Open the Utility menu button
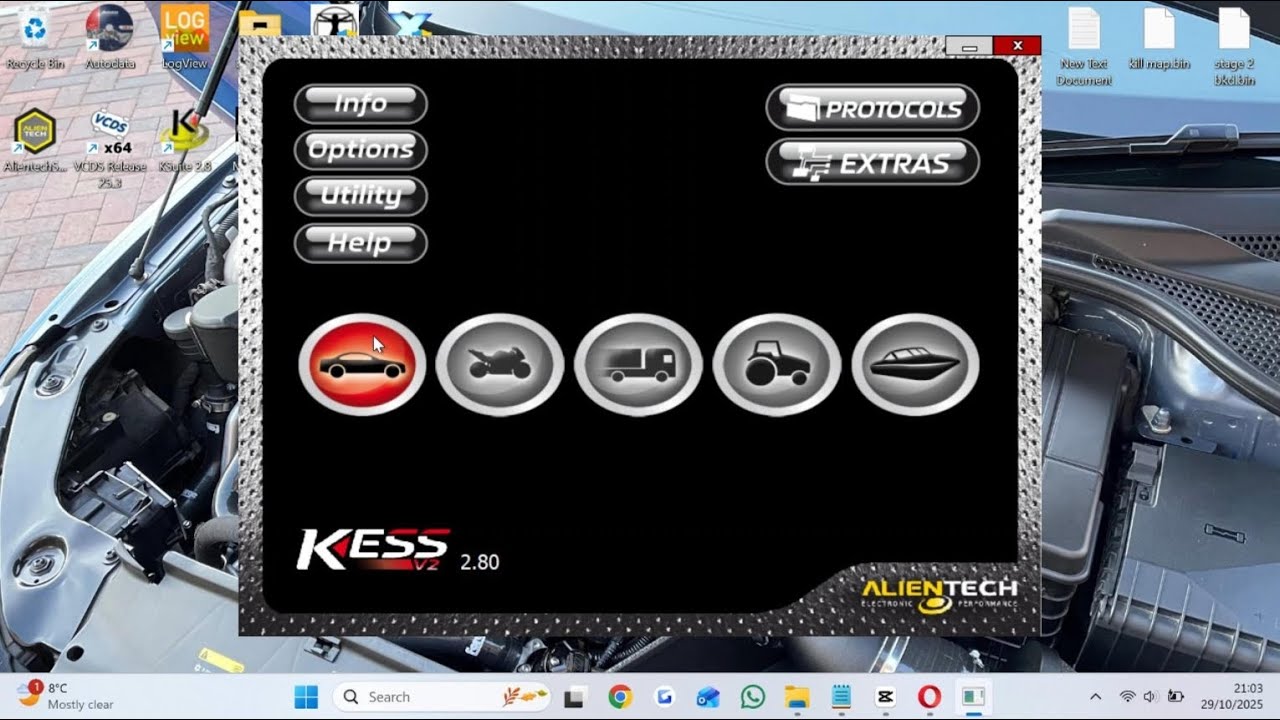This screenshot has width=1280, height=720. click(361, 196)
